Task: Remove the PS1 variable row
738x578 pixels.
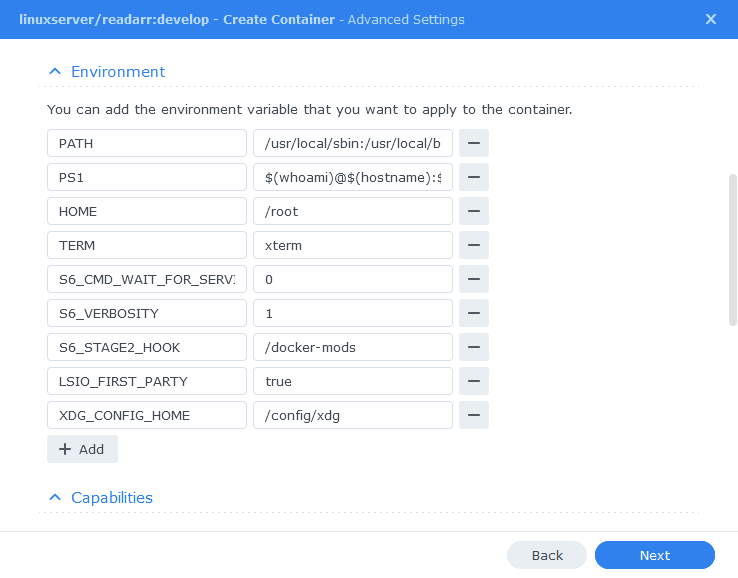Action: [x=473, y=177]
